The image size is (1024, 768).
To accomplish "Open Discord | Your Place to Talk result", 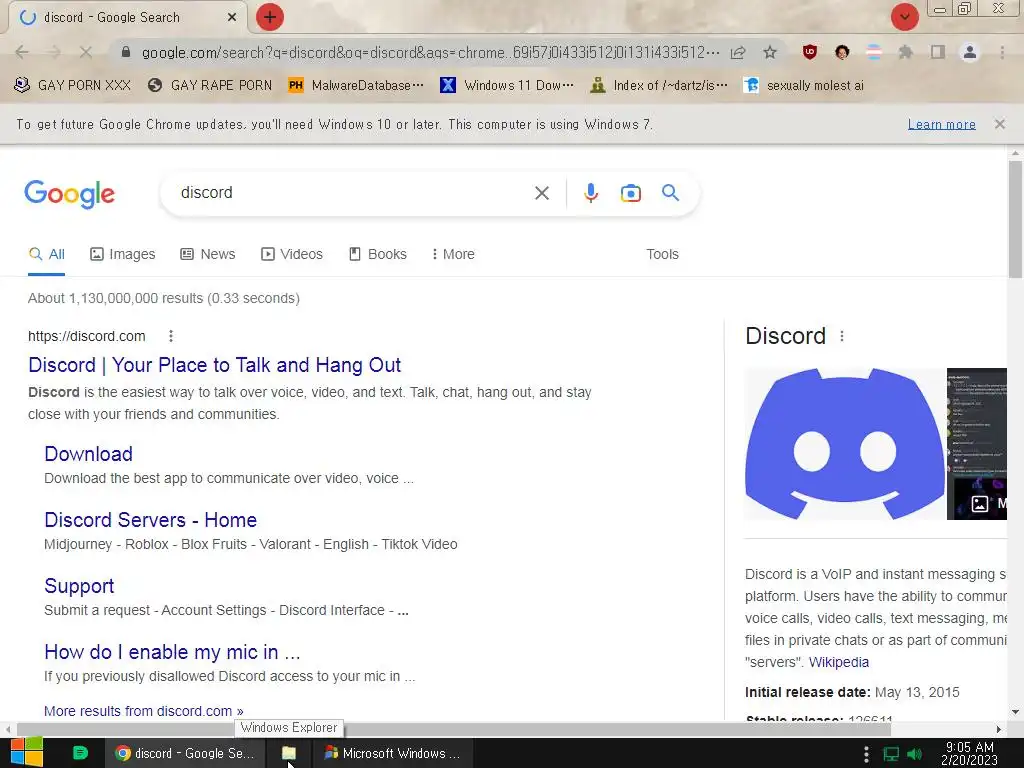I will coord(214,365).
